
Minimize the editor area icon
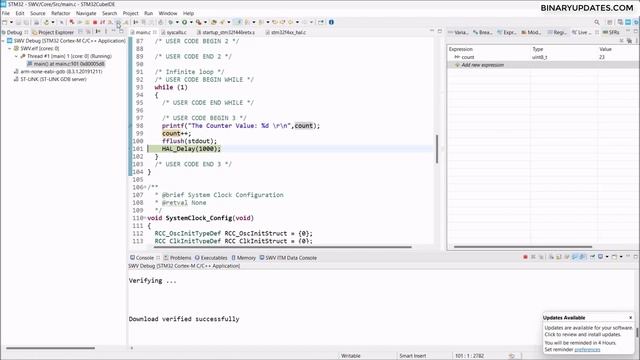click(x=432, y=31)
